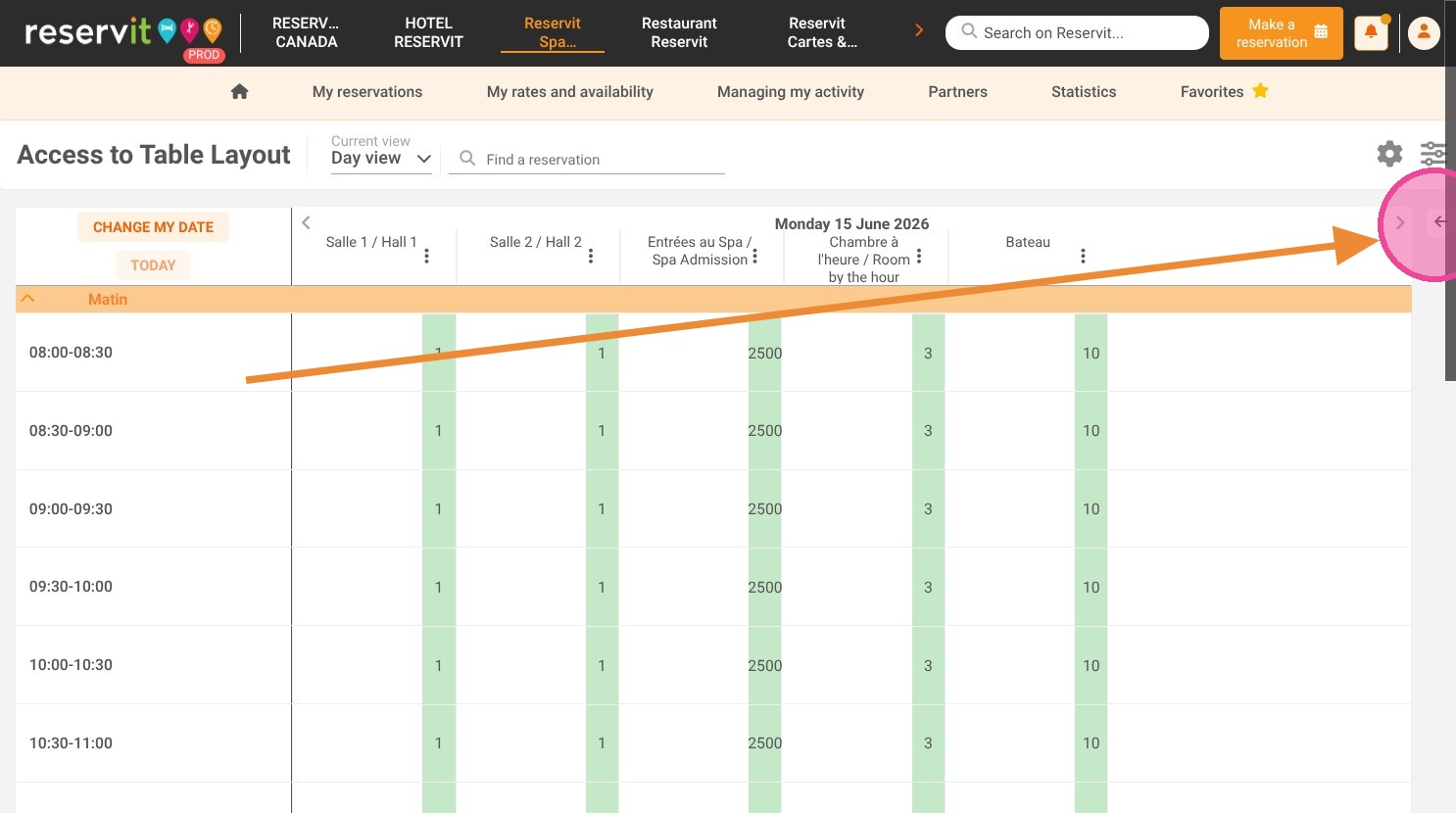Open the user account profile icon
Image resolution: width=1456 pixels, height=813 pixels.
[1424, 33]
